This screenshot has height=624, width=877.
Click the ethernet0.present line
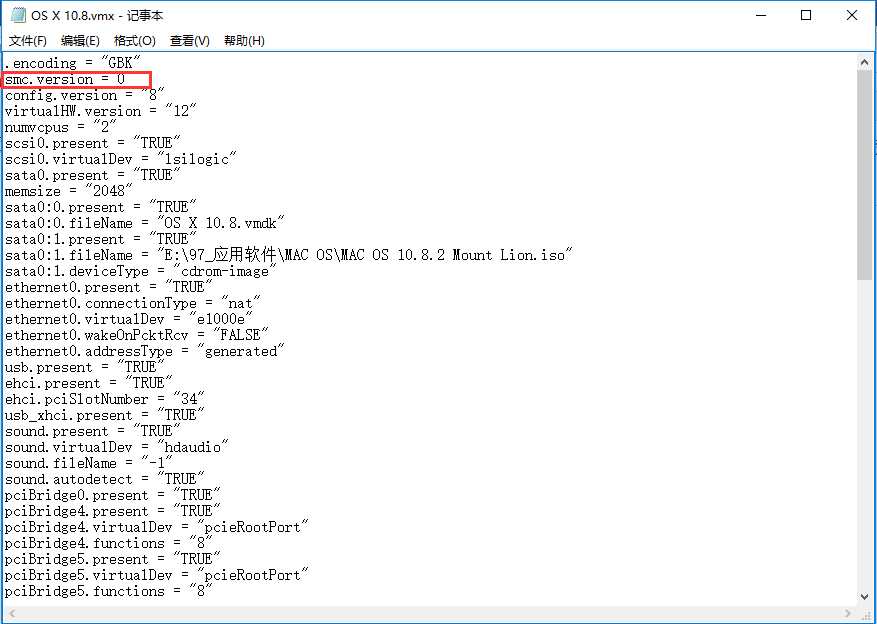[x=109, y=287]
